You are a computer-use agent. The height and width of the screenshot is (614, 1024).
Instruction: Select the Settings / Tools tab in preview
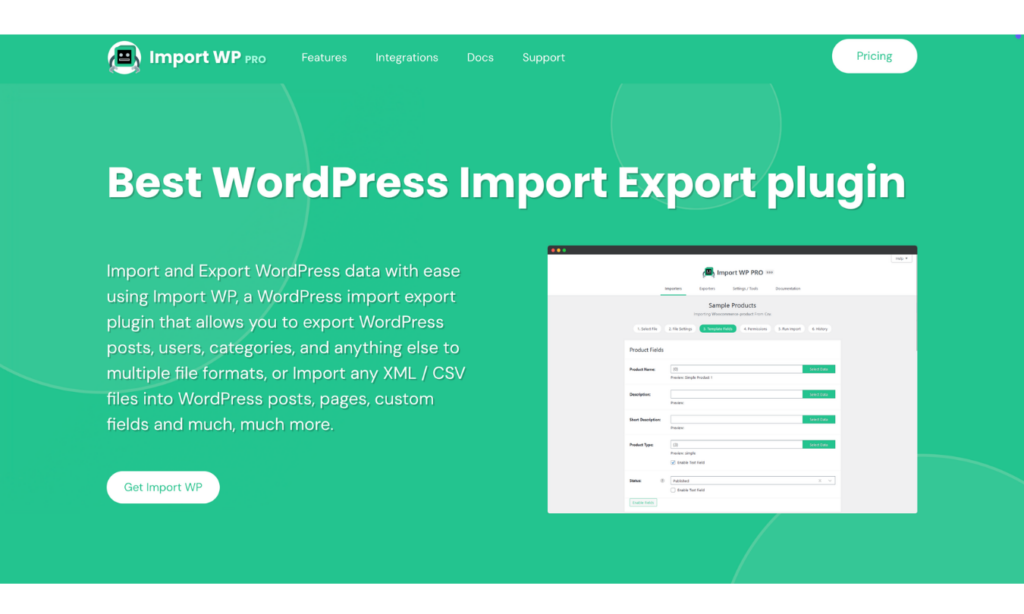pyautogui.click(x=745, y=289)
